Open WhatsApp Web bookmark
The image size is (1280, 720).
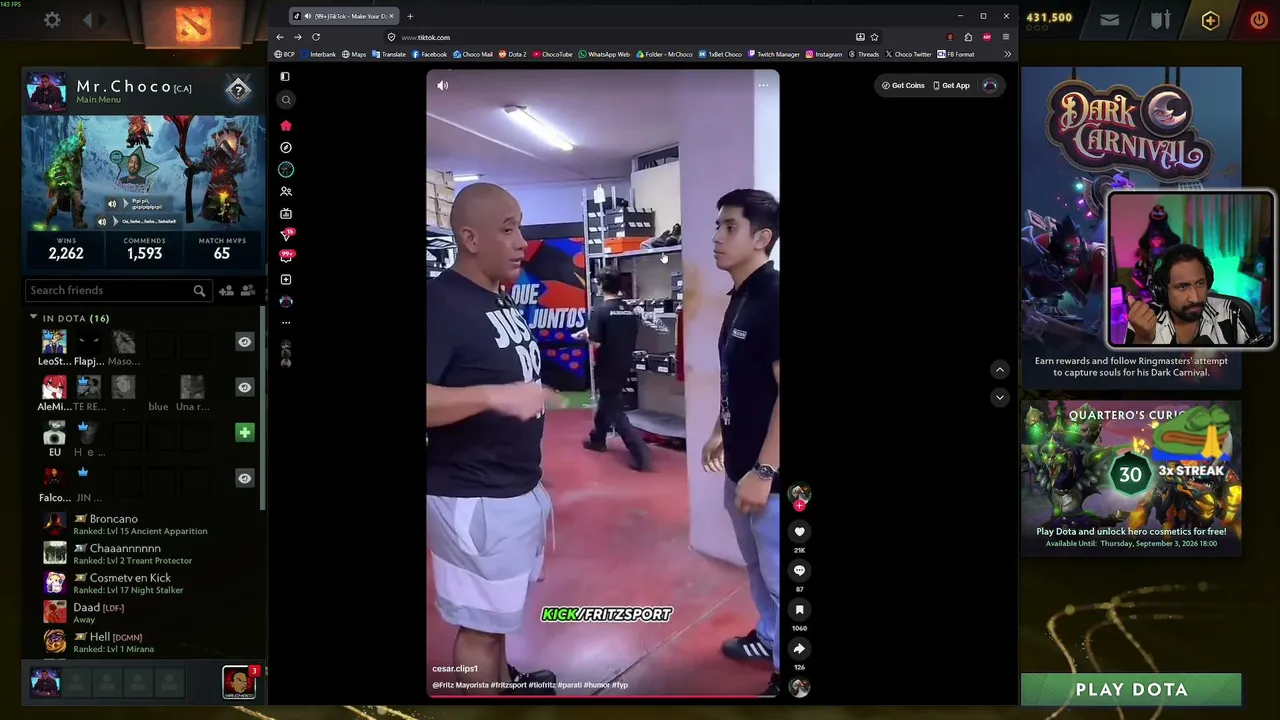(604, 54)
